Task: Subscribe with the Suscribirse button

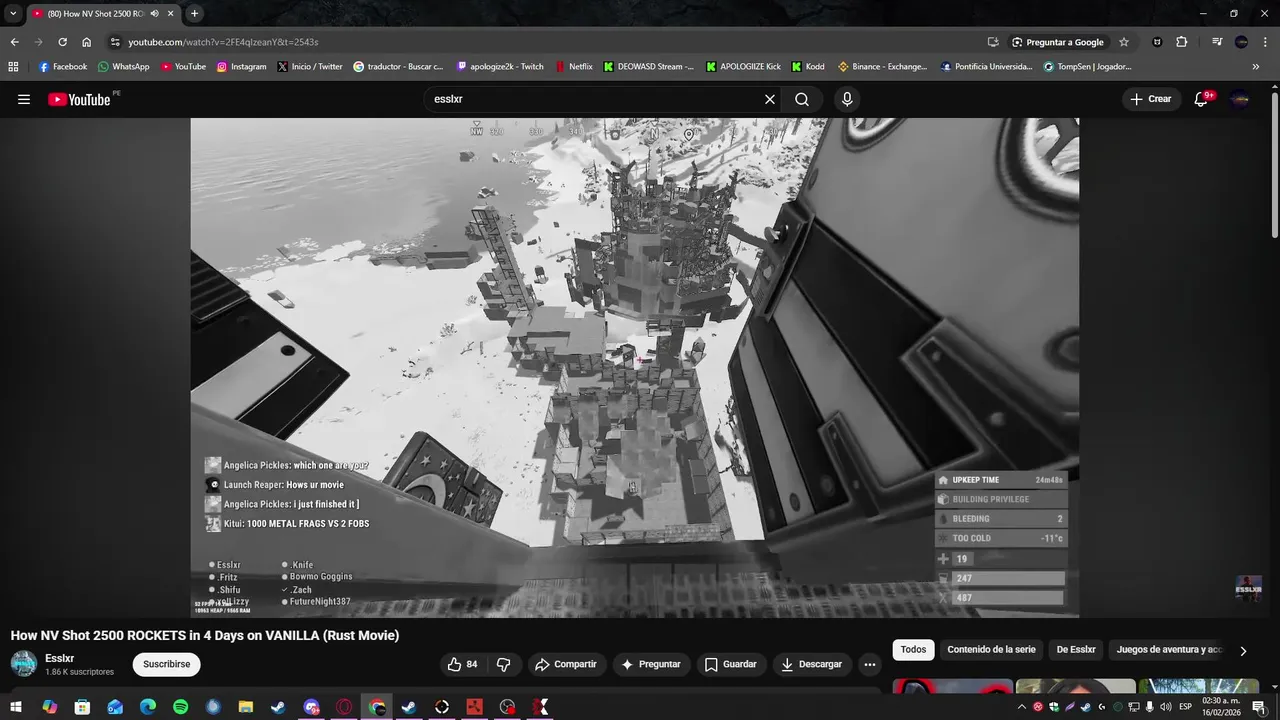Action: click(x=166, y=664)
